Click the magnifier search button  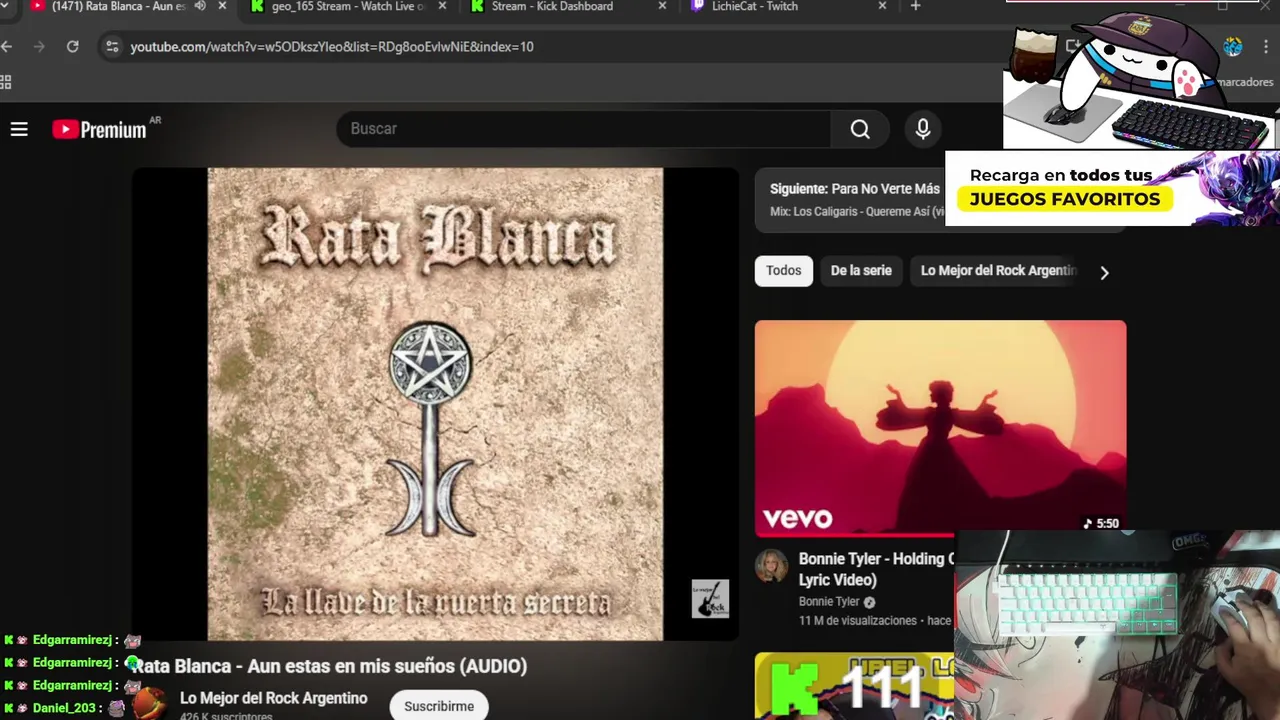(860, 129)
